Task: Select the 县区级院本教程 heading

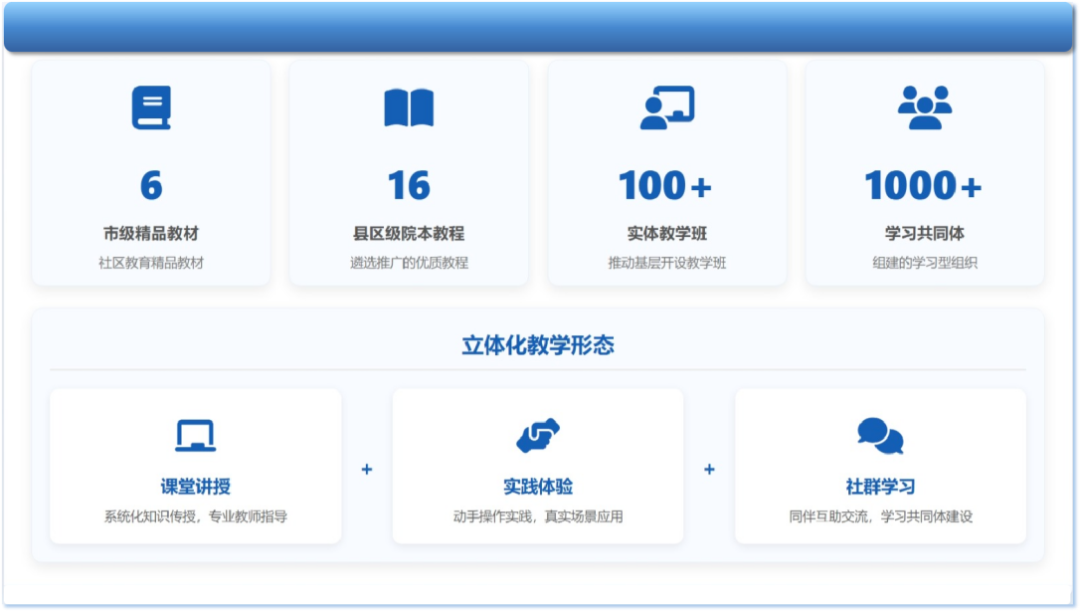Action: [409, 233]
